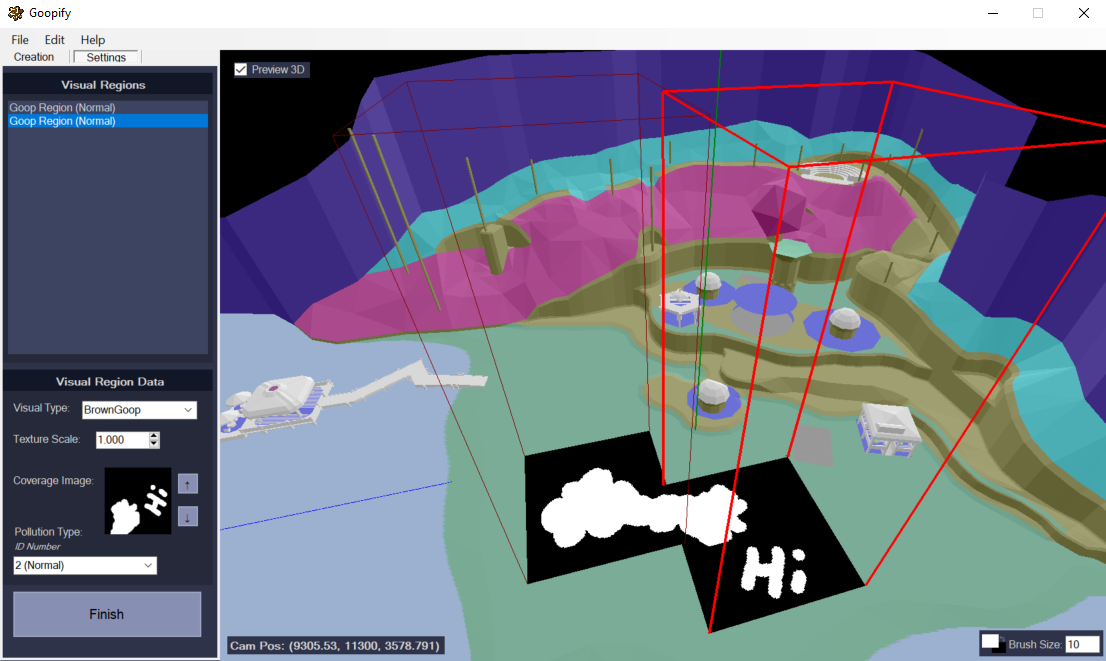Open the File menu
This screenshot has height=661, width=1106.
click(20, 40)
